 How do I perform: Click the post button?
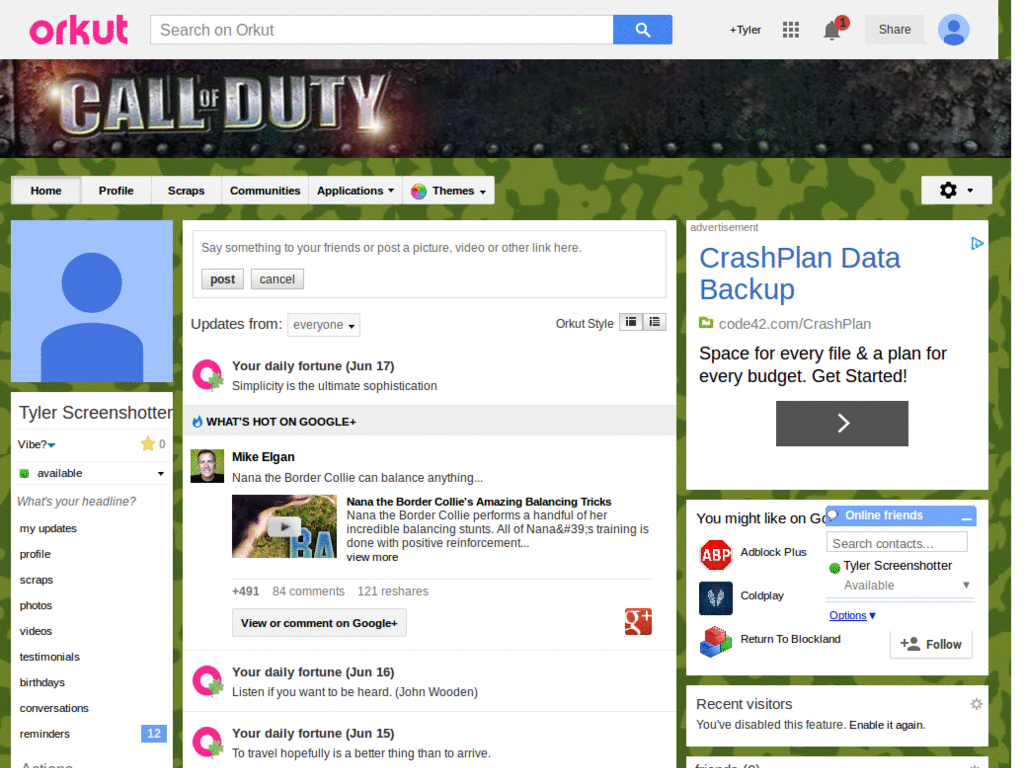point(223,279)
